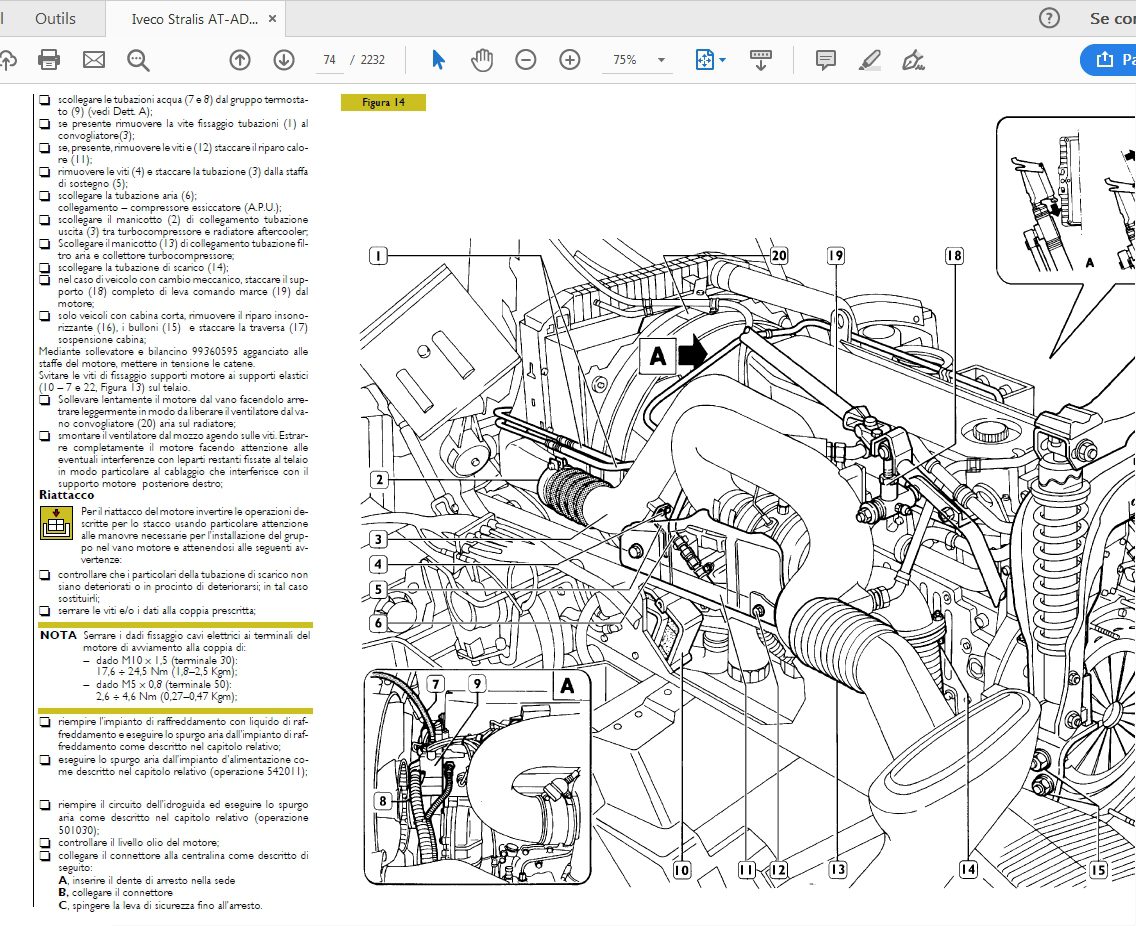Click the fit page to window icon
The width and height of the screenshot is (1136, 926).
pos(704,59)
